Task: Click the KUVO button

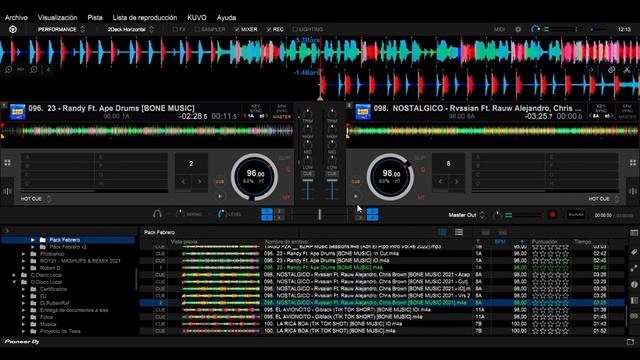Action: click(576, 215)
